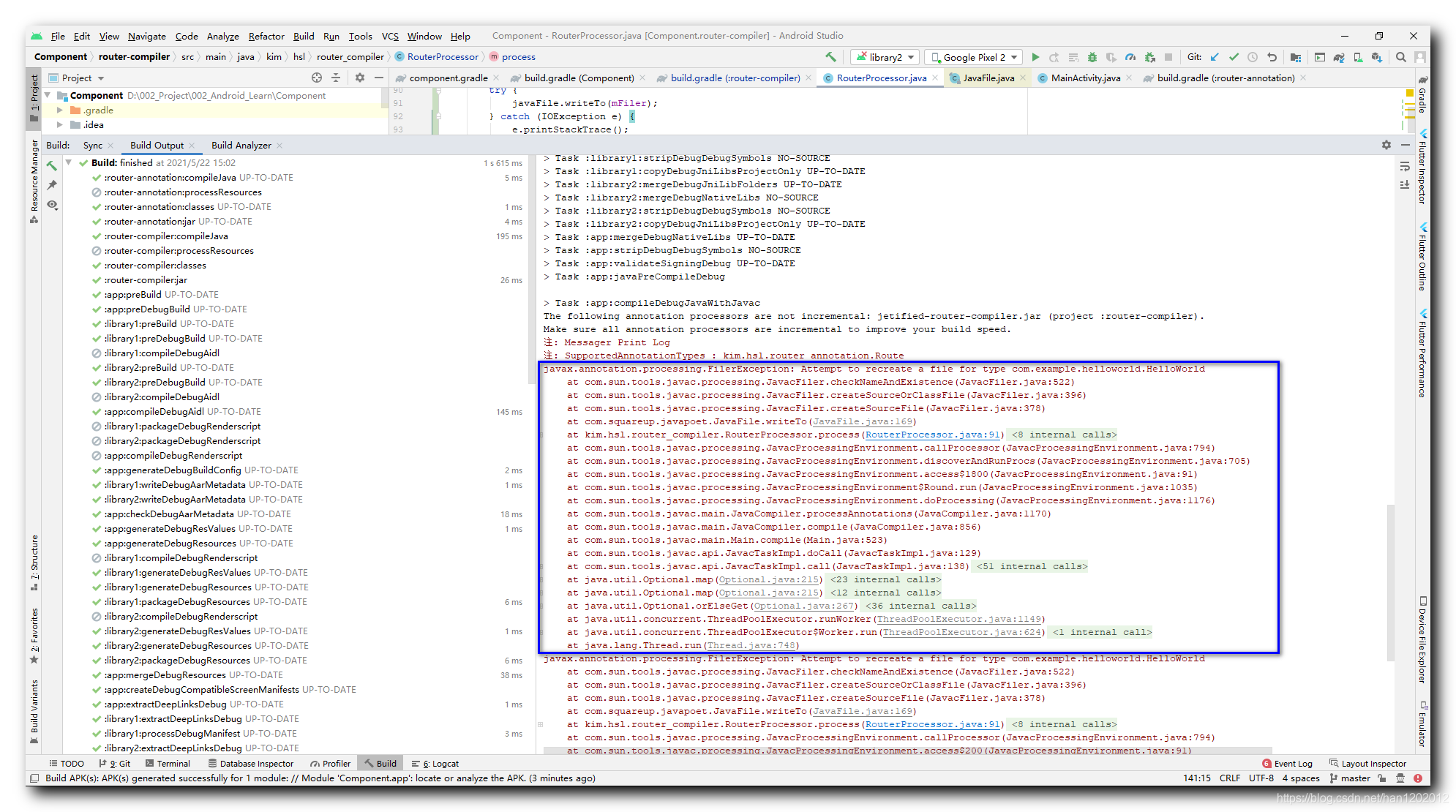Open the library2 run configuration dropdown

click(x=886, y=57)
